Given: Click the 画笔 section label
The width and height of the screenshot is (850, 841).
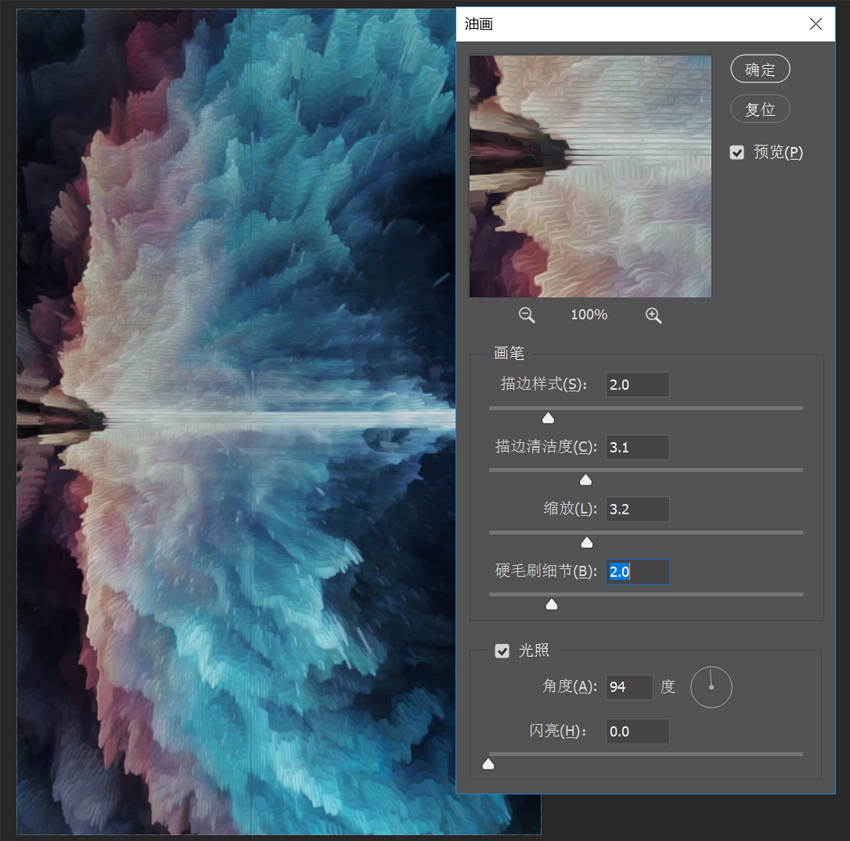Looking at the screenshot, I should (x=508, y=353).
